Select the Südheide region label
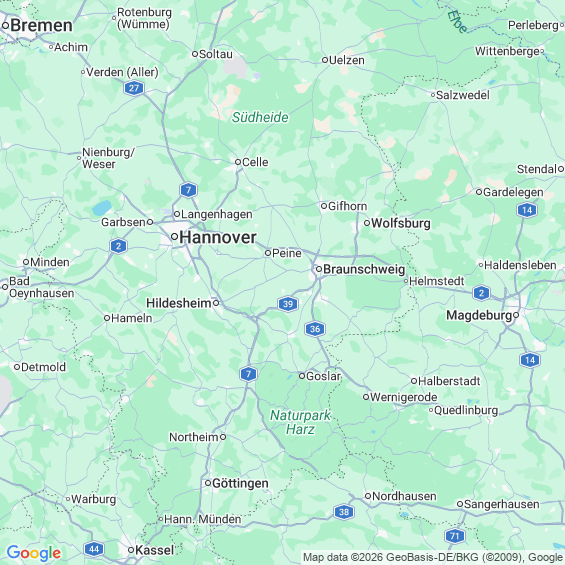 pyautogui.click(x=260, y=117)
